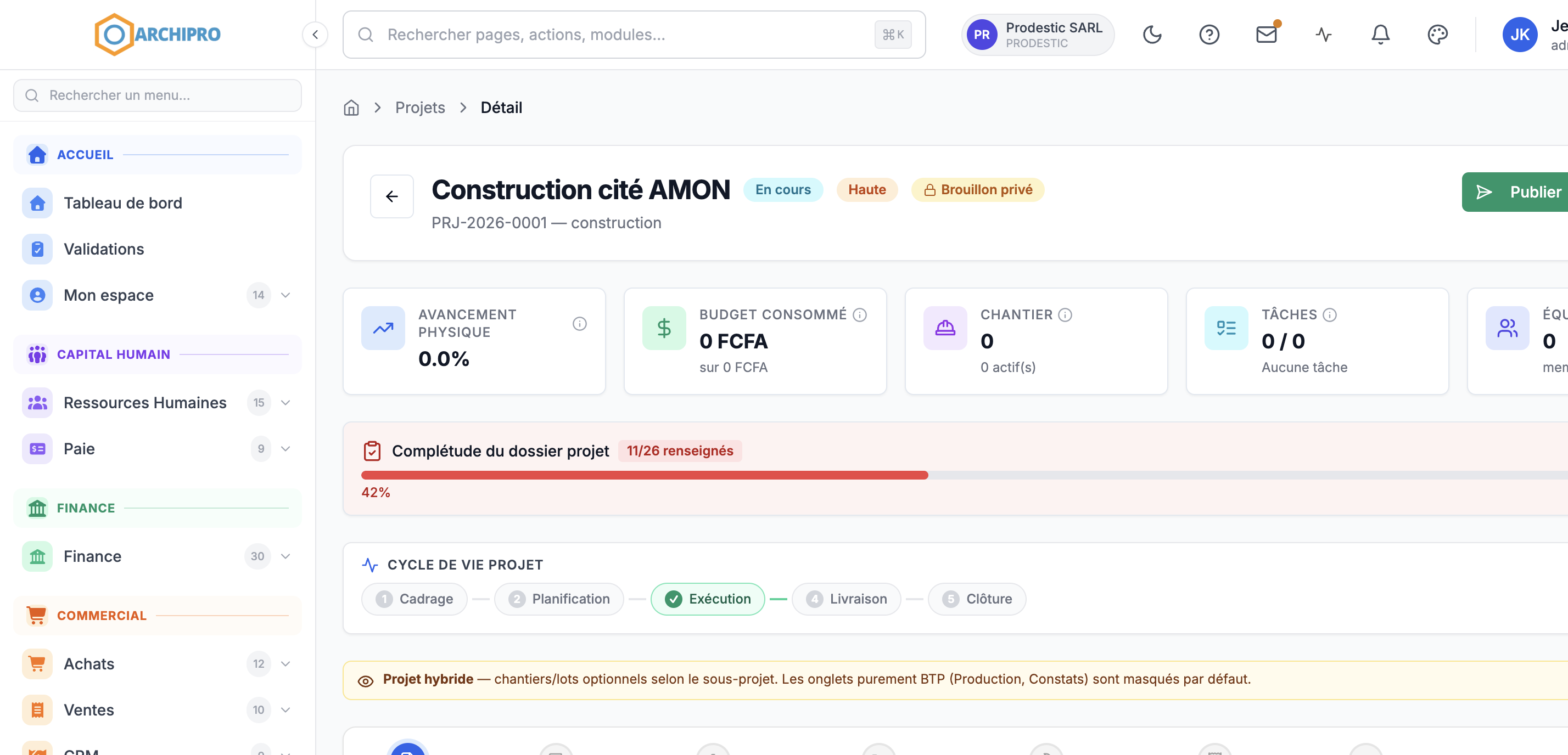Click the Tâches checklist icon
1568x755 pixels.
[1226, 328]
